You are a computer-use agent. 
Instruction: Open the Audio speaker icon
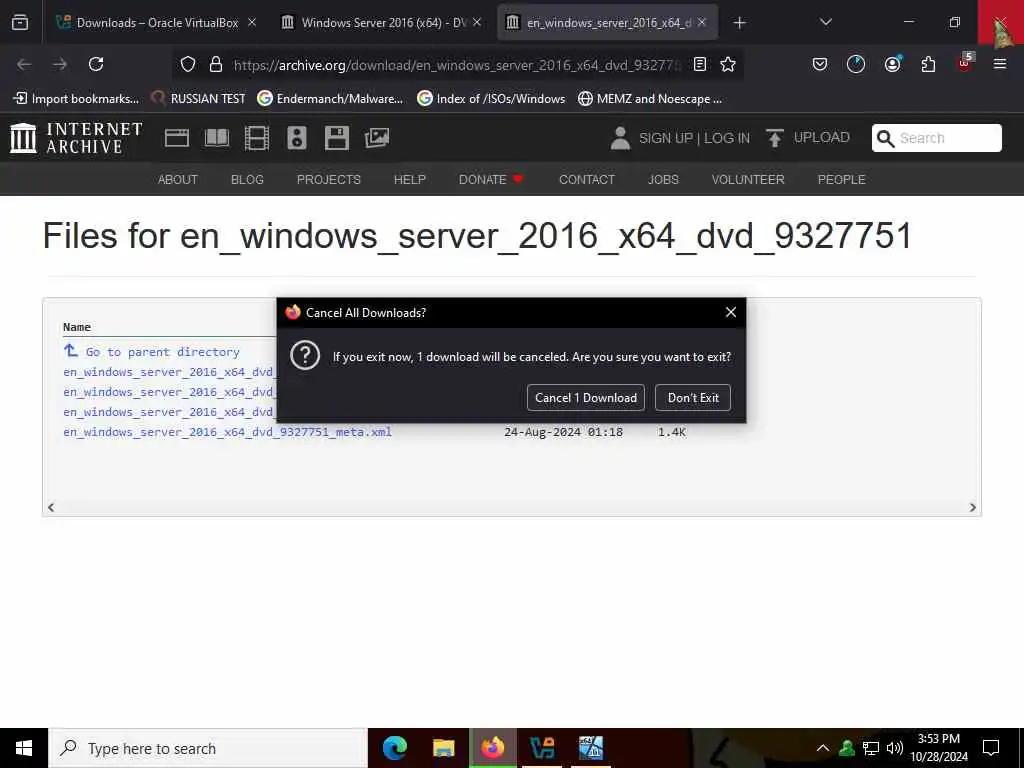click(x=296, y=138)
